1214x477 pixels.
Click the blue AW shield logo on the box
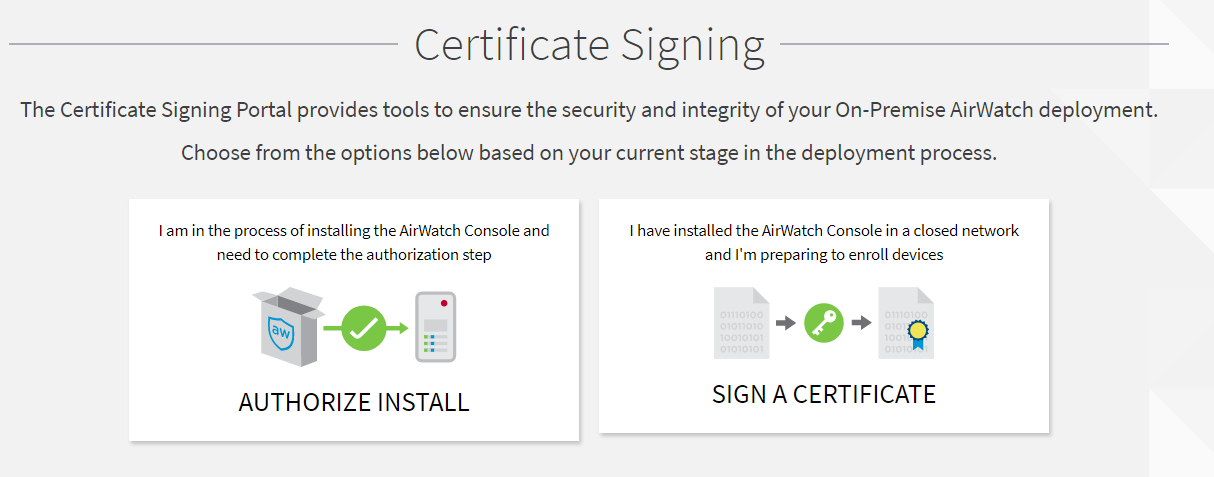(281, 334)
